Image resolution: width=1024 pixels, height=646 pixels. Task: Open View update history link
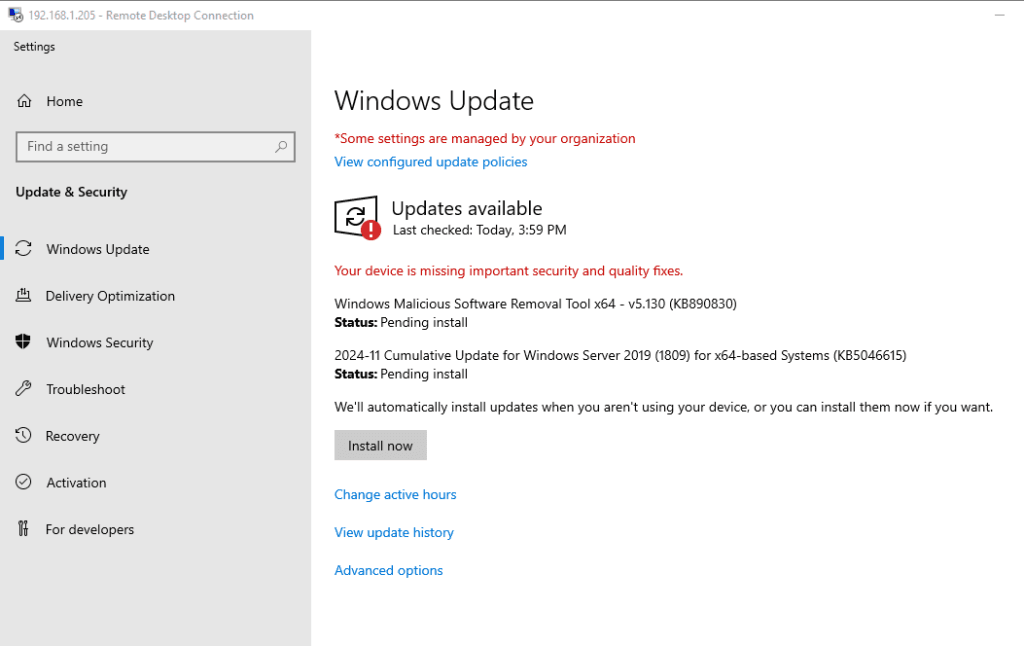(x=394, y=532)
